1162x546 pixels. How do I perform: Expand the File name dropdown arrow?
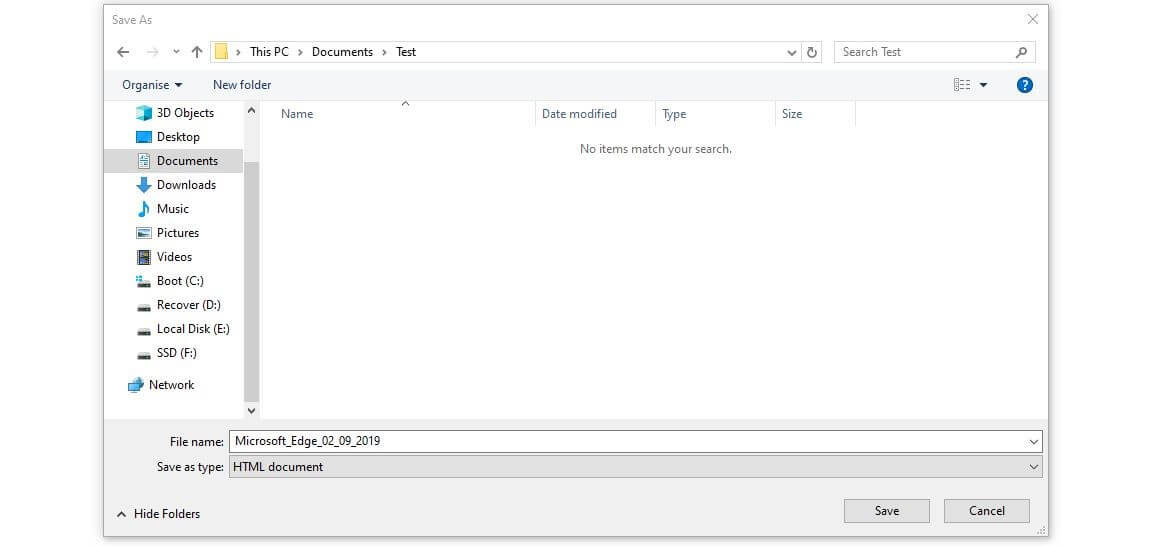tap(1034, 442)
